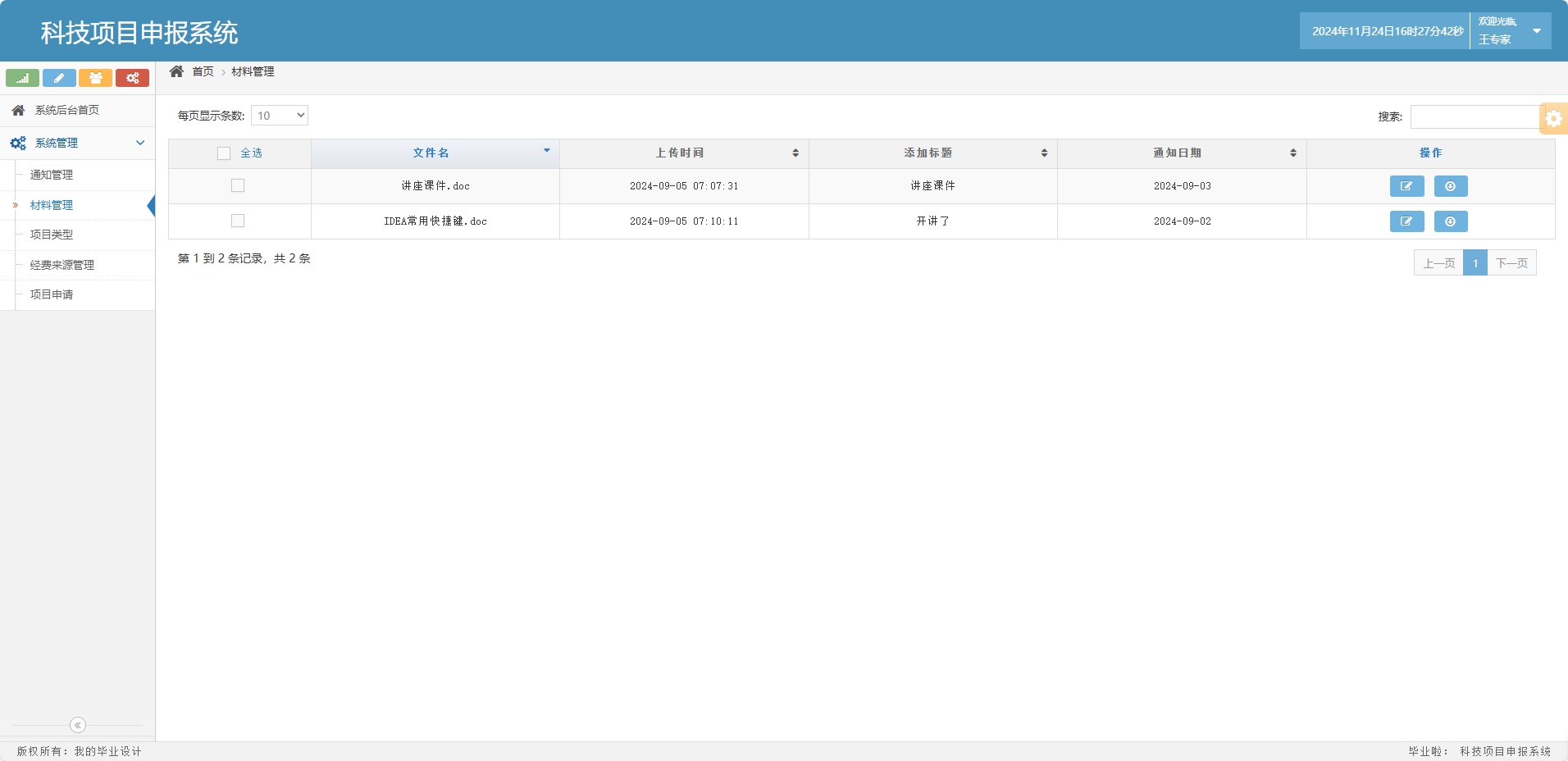Download the IDEA常用快捷键.doc file
Screen dimensions: 1568x761
1450,221
